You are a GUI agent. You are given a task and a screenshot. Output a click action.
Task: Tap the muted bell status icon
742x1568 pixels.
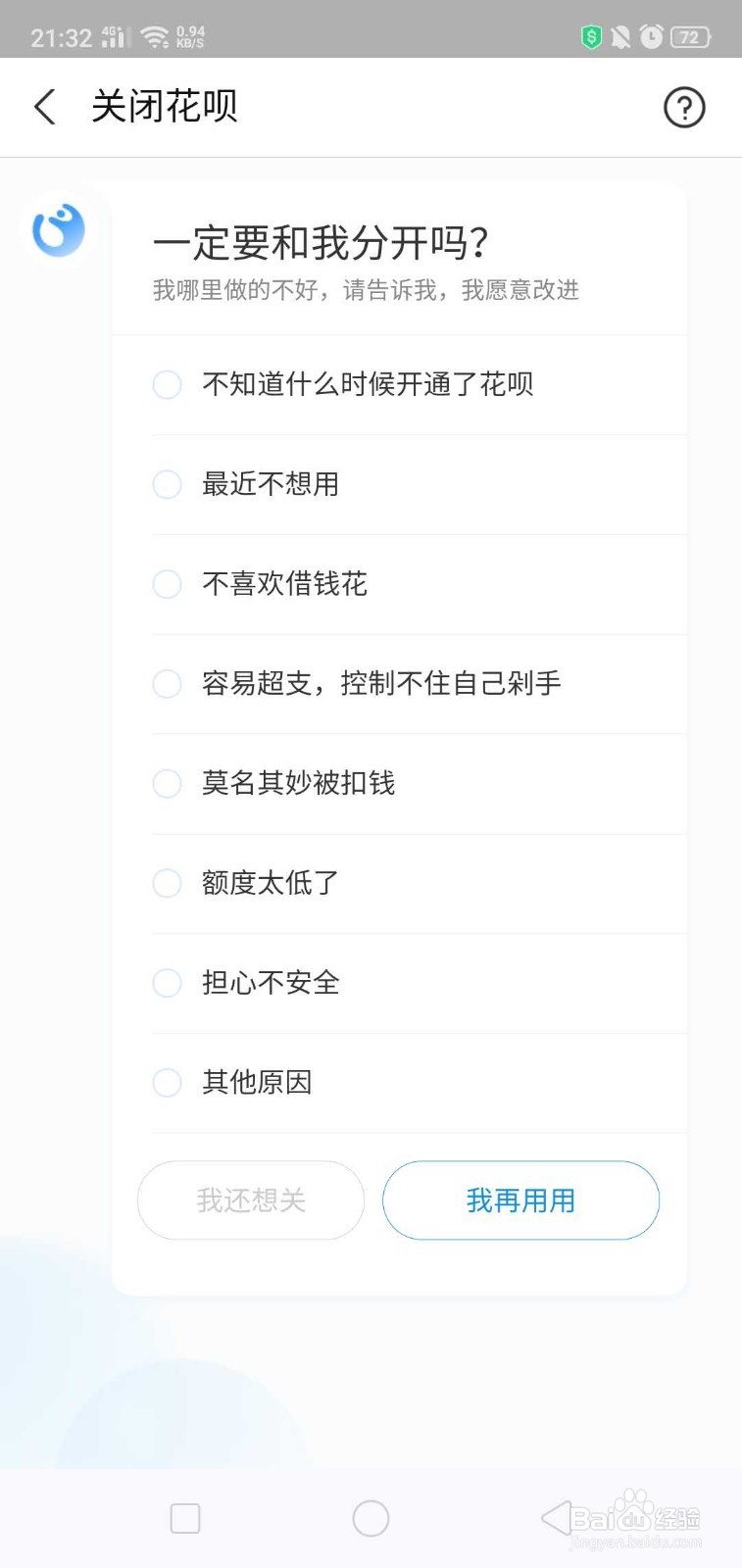tap(620, 37)
